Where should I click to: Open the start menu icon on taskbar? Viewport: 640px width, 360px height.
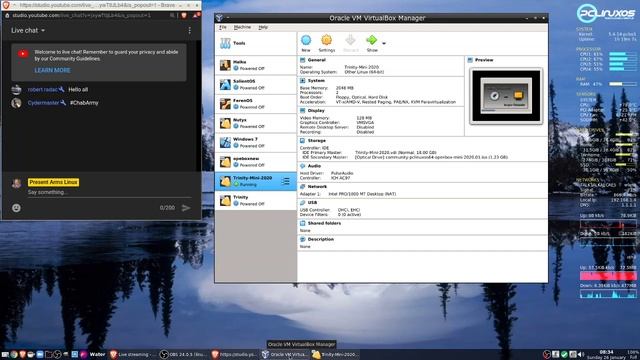[5, 354]
